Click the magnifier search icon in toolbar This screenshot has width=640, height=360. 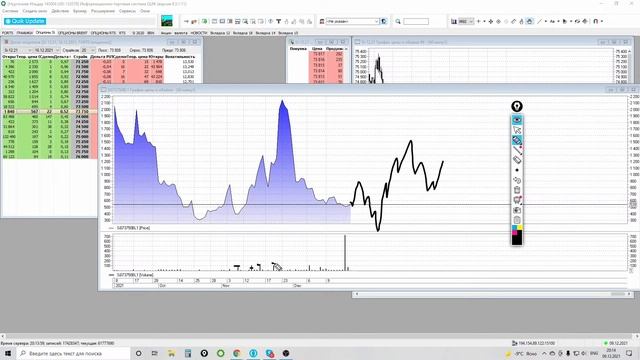tap(398, 21)
